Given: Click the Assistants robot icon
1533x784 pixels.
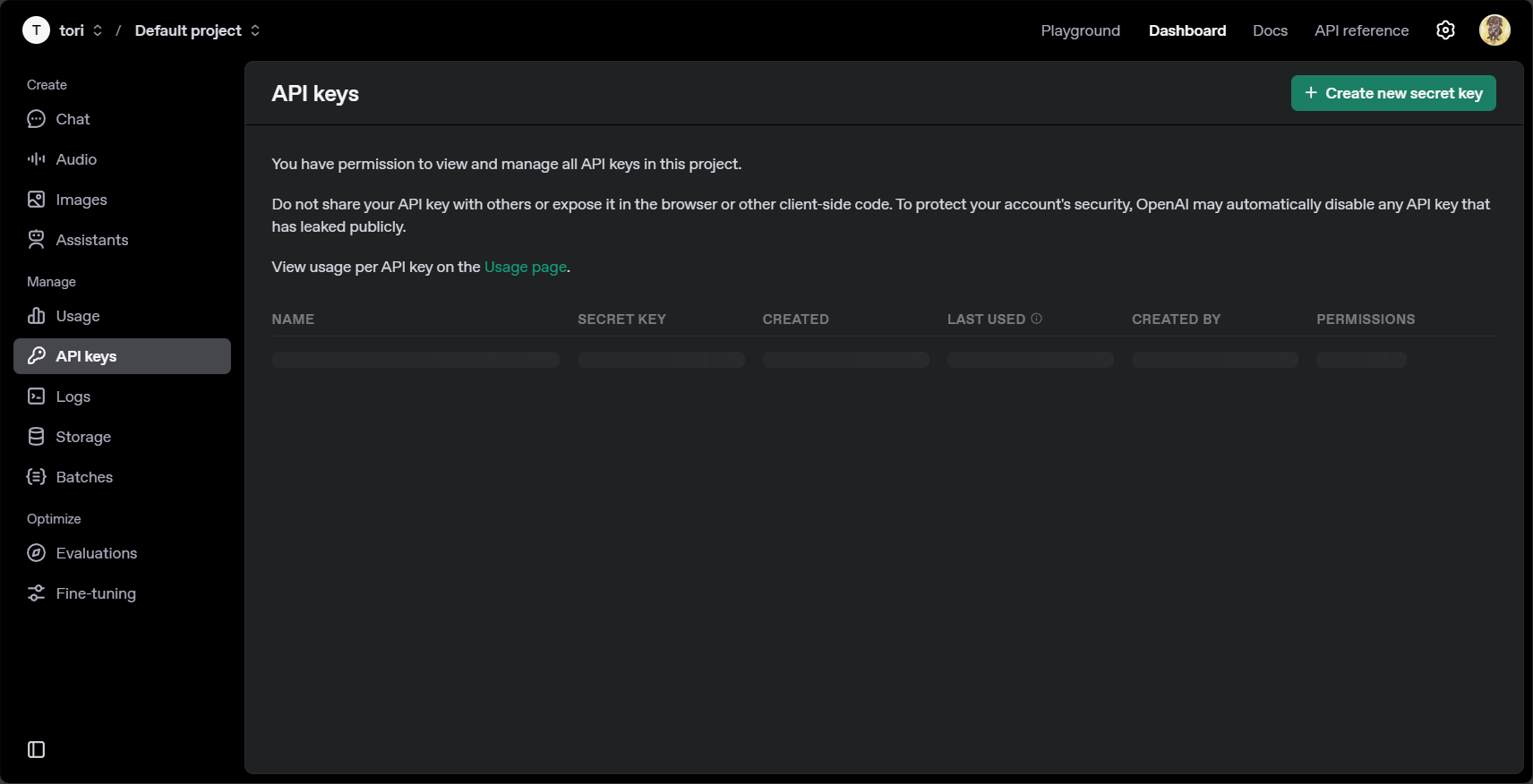Looking at the screenshot, I should click(36, 240).
